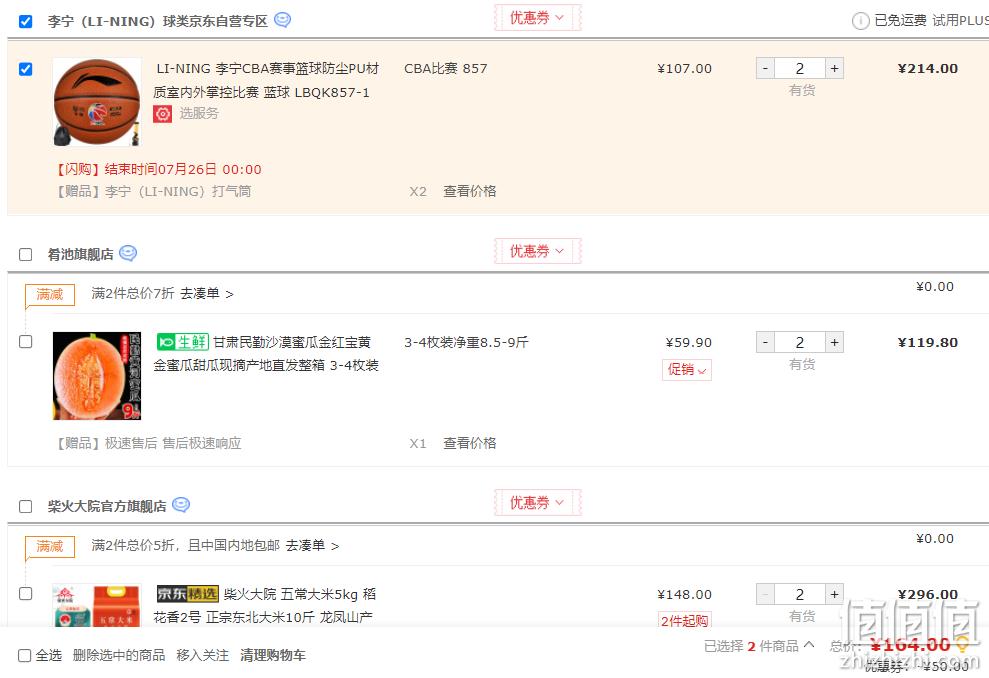Open the rice product thumbnail

(97, 605)
